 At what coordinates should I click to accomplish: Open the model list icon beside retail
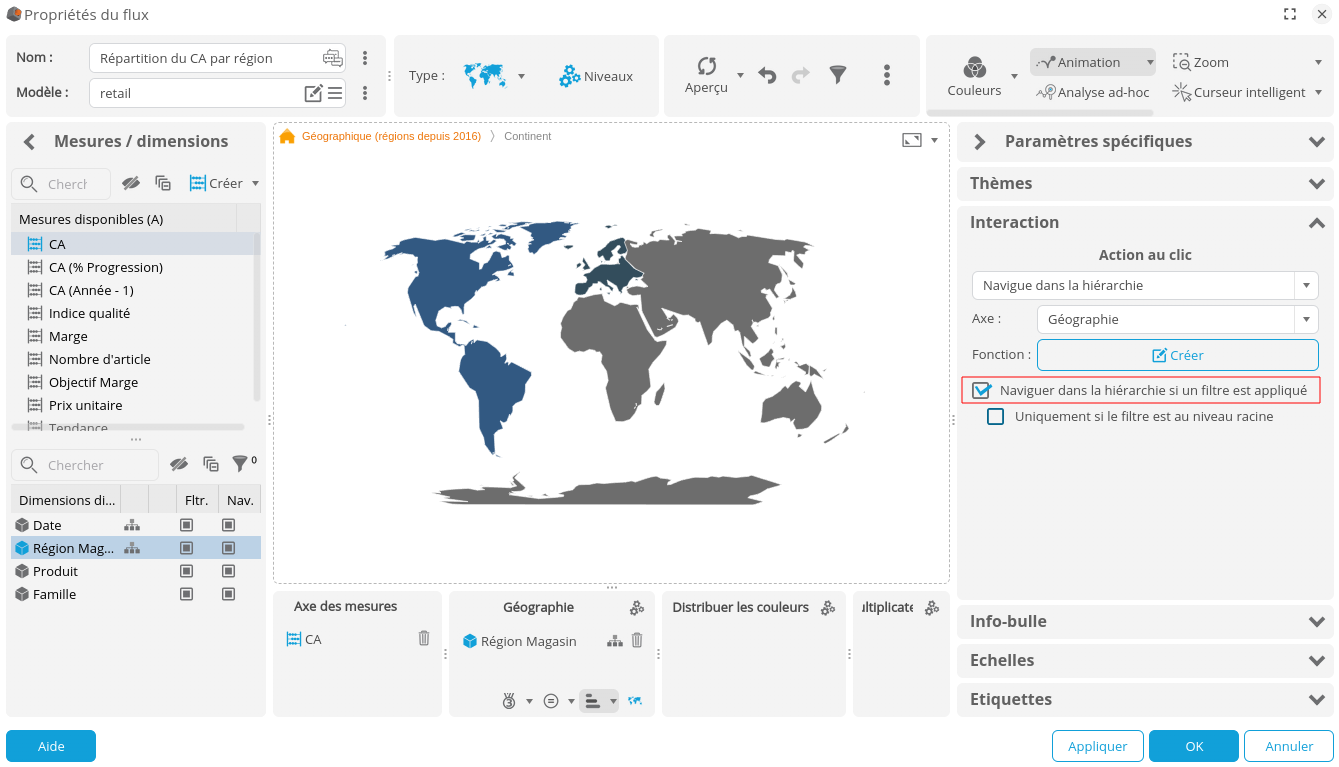tap(335, 93)
